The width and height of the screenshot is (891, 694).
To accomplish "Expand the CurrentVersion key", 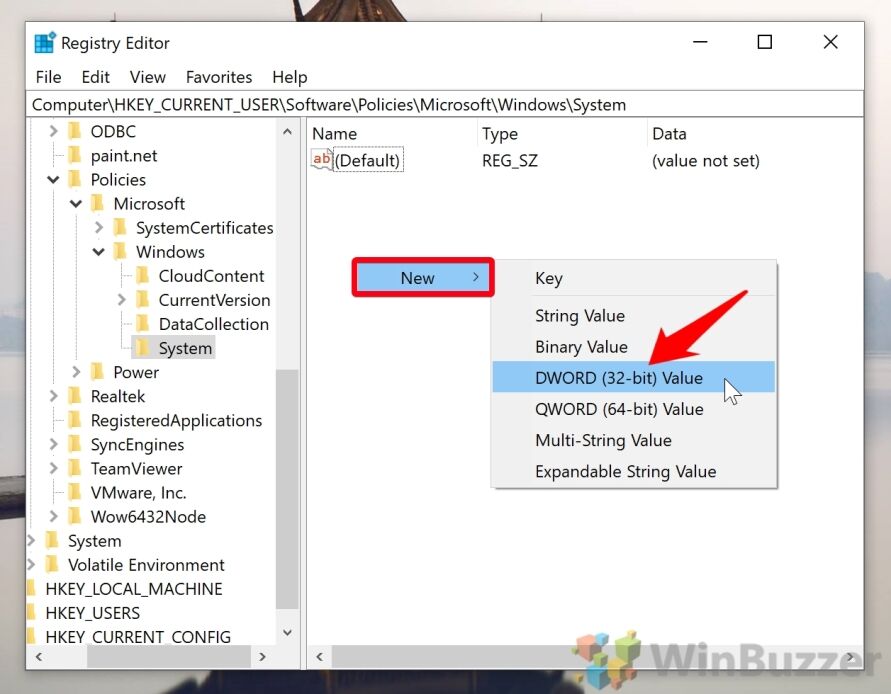I will tap(122, 300).
